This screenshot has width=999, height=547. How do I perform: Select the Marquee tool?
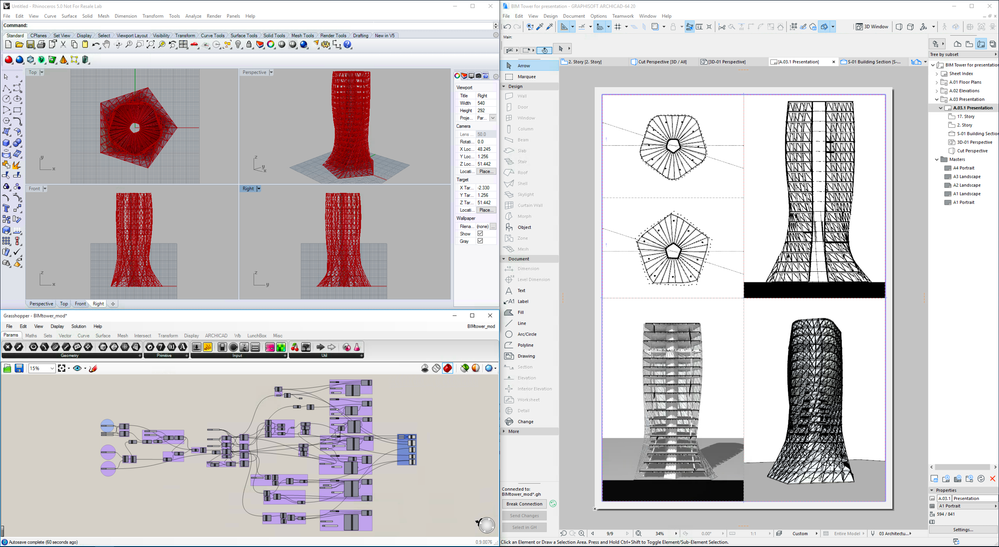526,76
